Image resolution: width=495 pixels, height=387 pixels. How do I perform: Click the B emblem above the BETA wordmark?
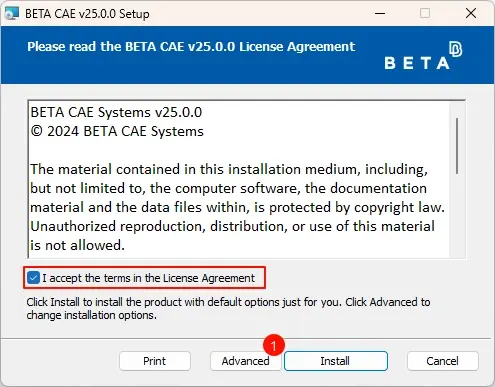click(x=455, y=49)
